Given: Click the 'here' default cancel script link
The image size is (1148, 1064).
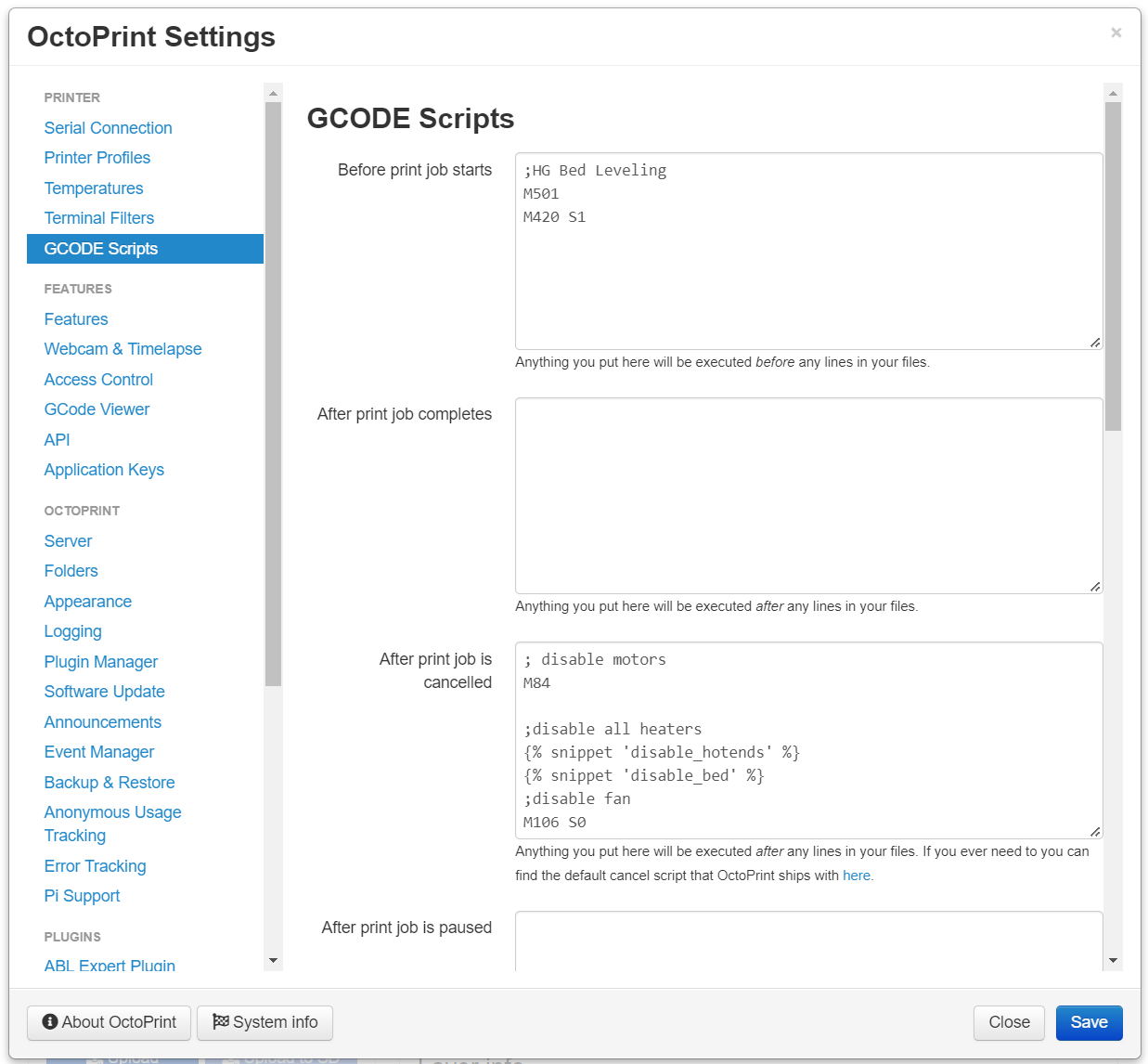Looking at the screenshot, I should (856, 876).
